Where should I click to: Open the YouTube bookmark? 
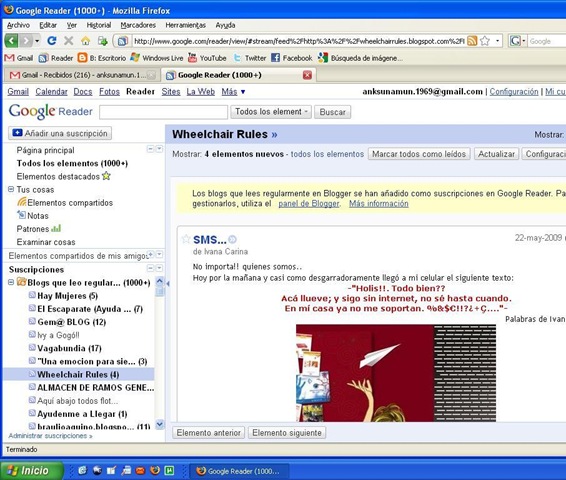point(207,58)
